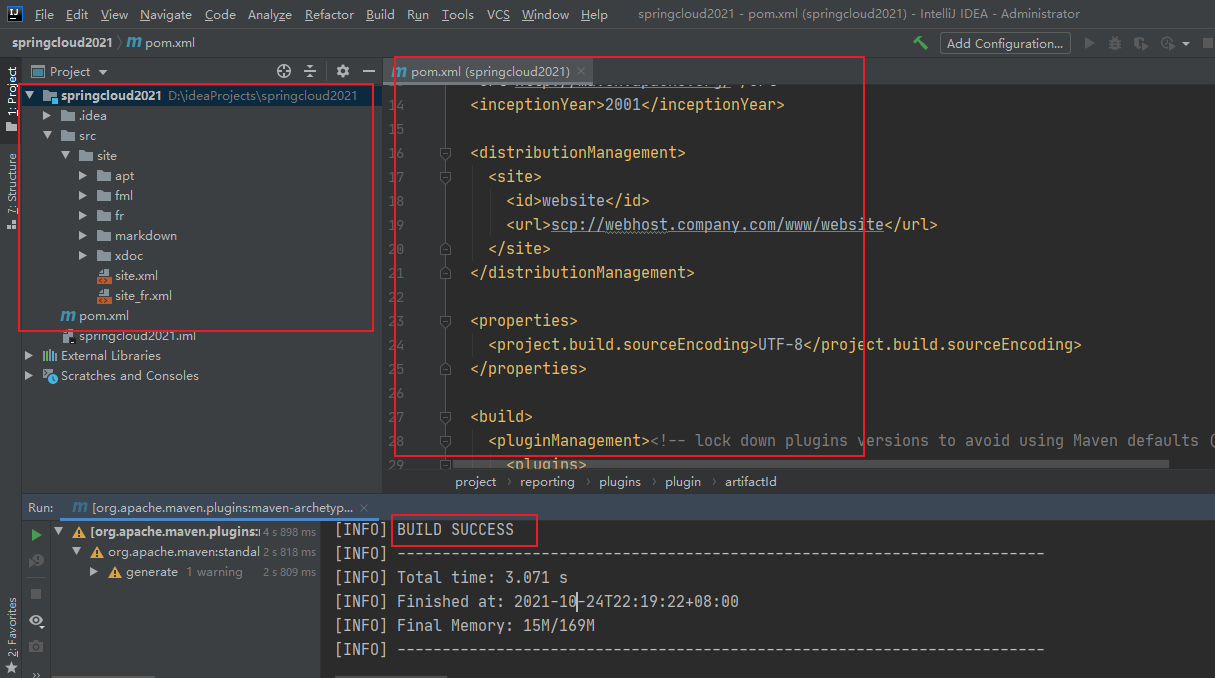Expand External Libraries node
Viewport: 1215px width, 678px height.
coord(29,356)
